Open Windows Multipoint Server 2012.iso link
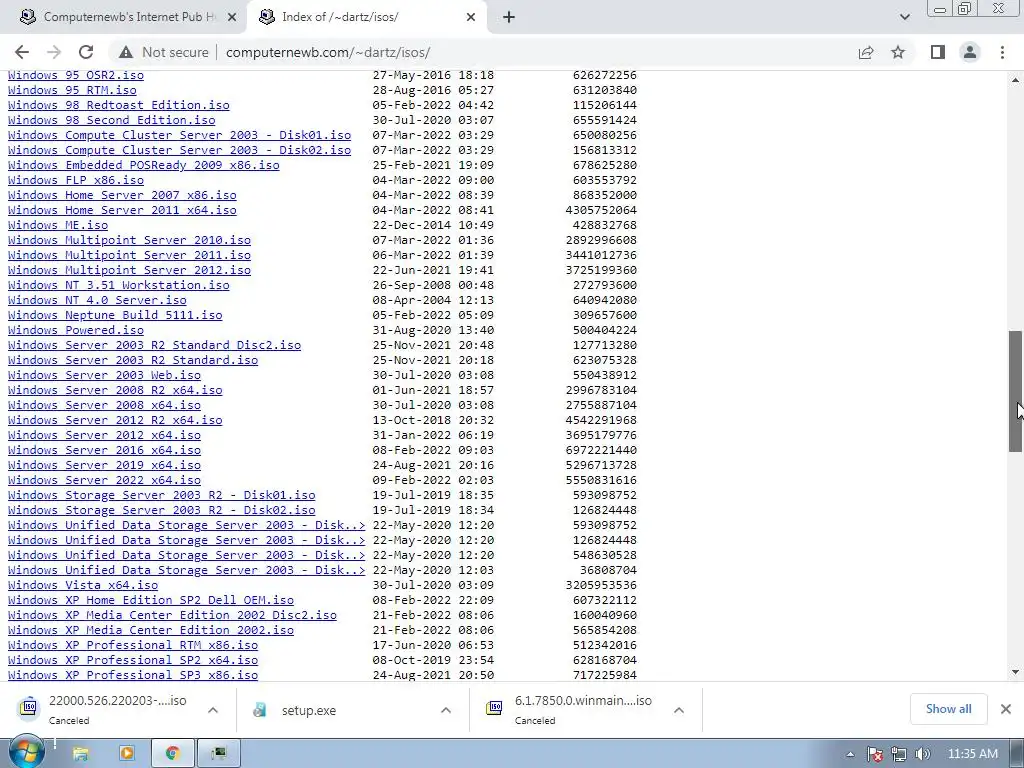This screenshot has width=1024, height=768. click(x=129, y=270)
